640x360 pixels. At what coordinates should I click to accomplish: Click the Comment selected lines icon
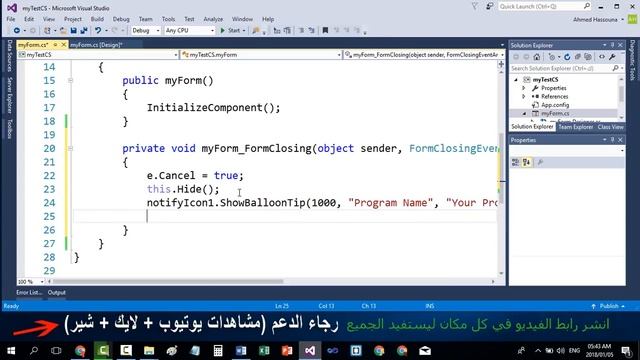coord(301,31)
